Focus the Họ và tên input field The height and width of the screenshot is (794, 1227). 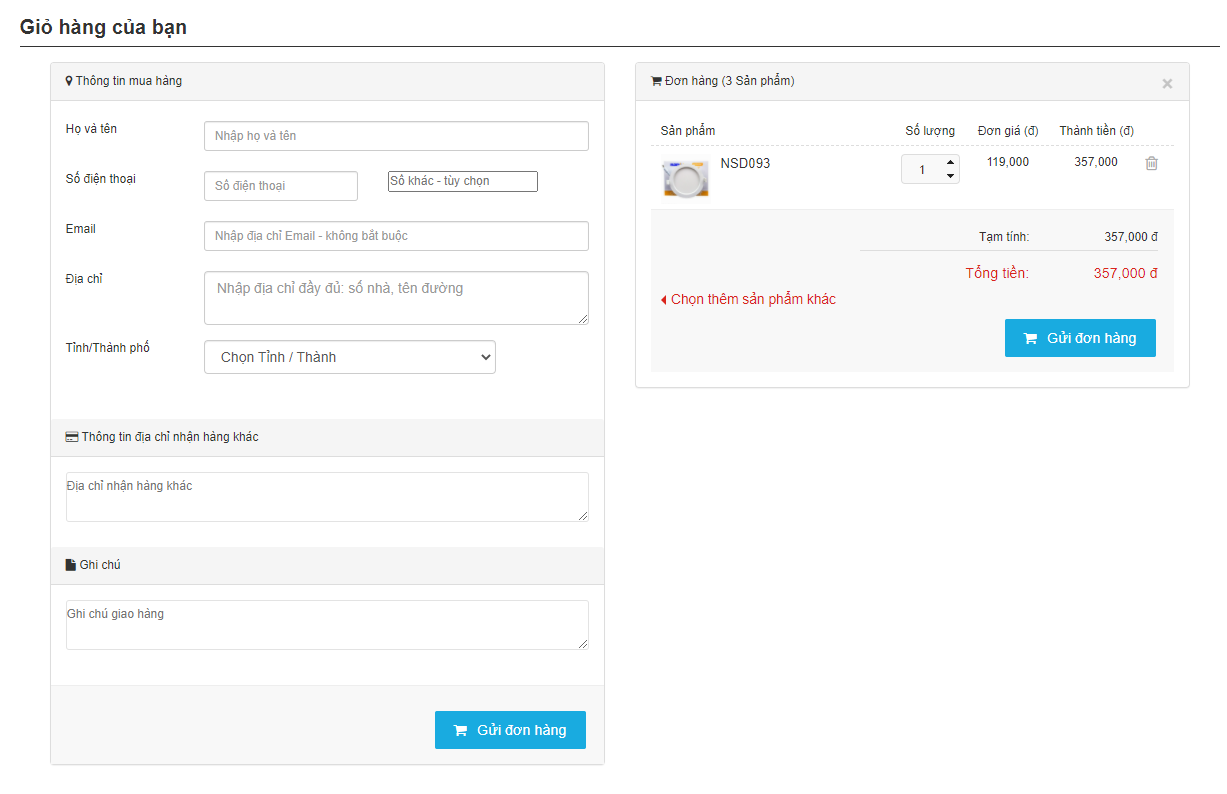click(x=396, y=136)
